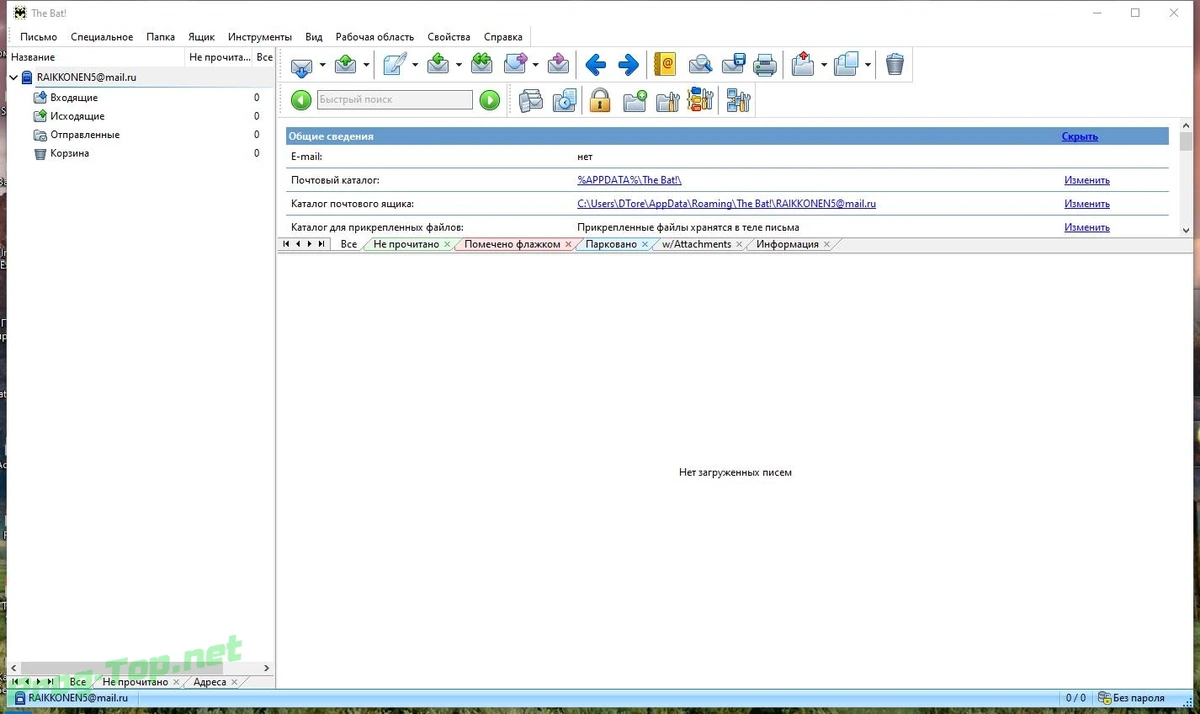Image resolution: width=1200 pixels, height=714 pixels.
Task: Open the send mail dropdown arrow
Action: click(x=366, y=66)
